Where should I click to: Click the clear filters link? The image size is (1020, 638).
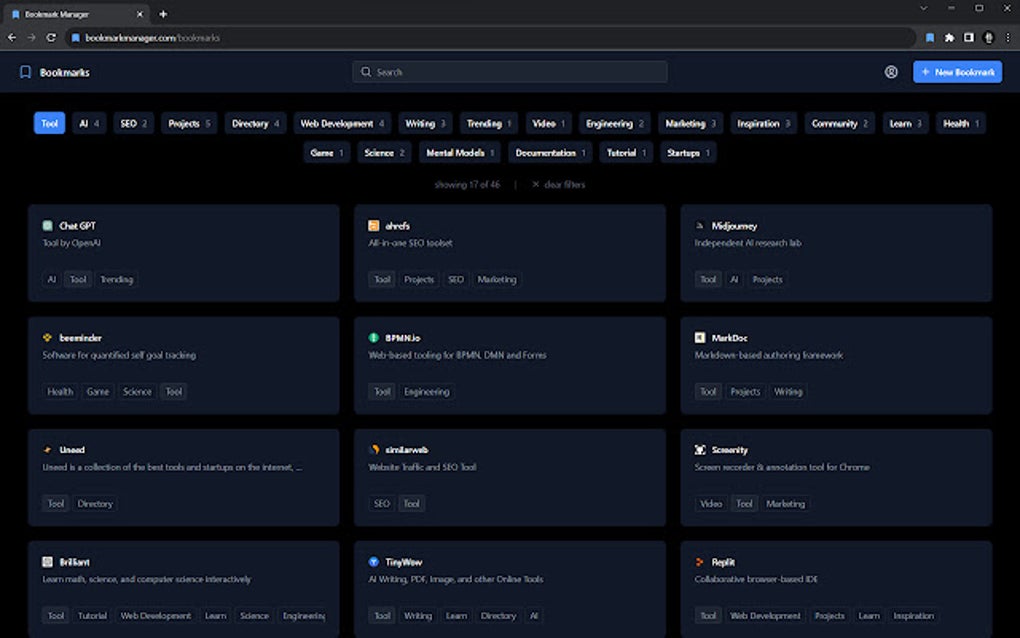(560, 184)
